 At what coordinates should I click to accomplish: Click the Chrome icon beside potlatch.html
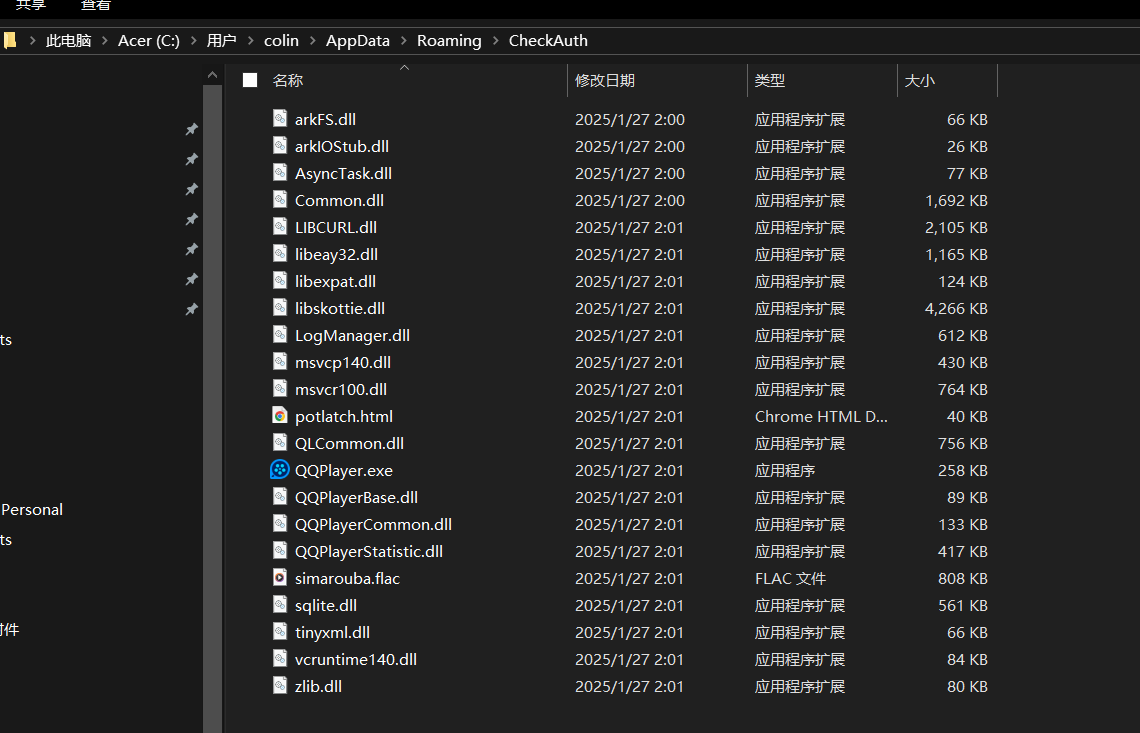click(280, 416)
